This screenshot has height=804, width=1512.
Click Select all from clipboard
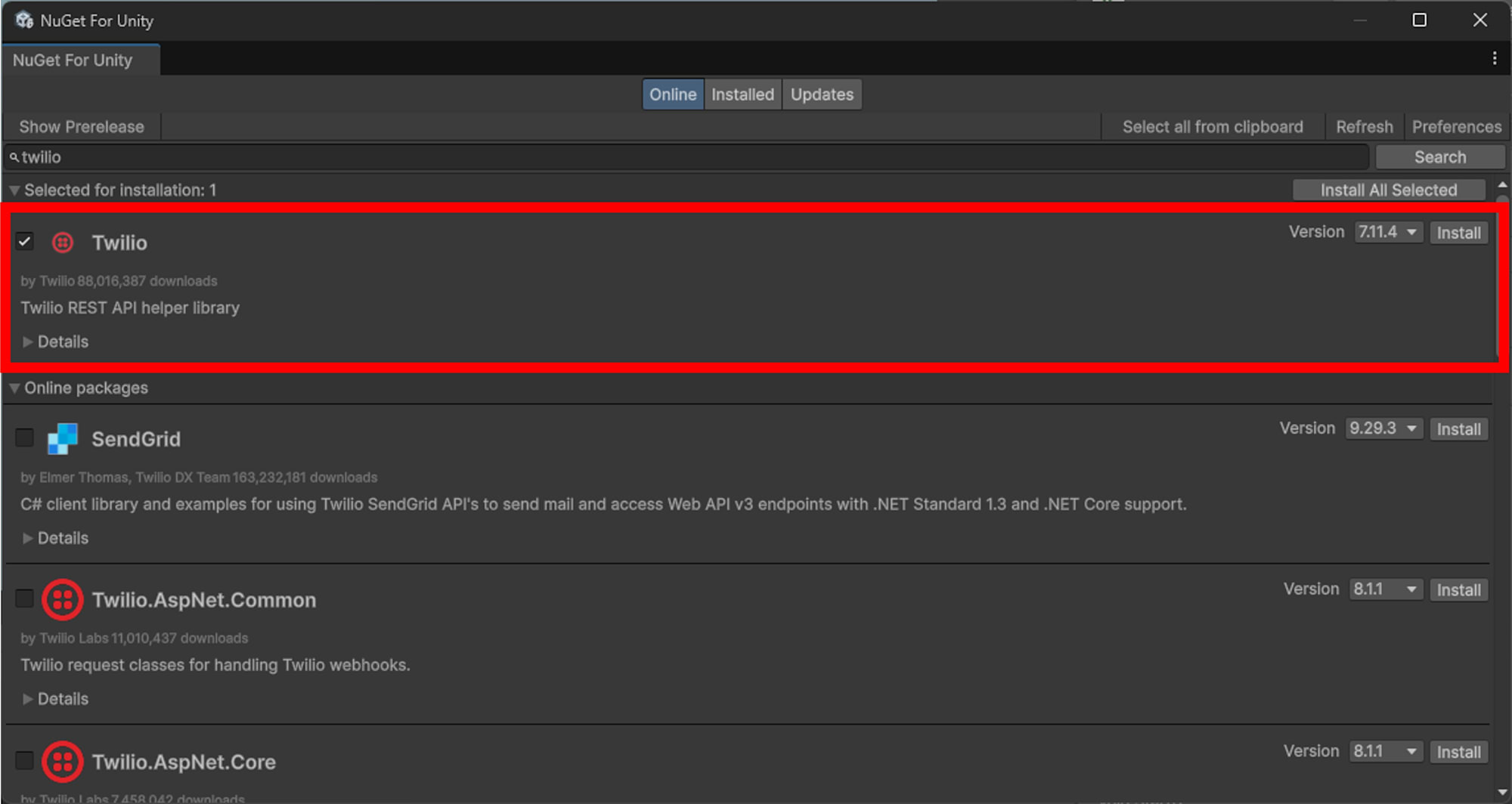[1213, 127]
